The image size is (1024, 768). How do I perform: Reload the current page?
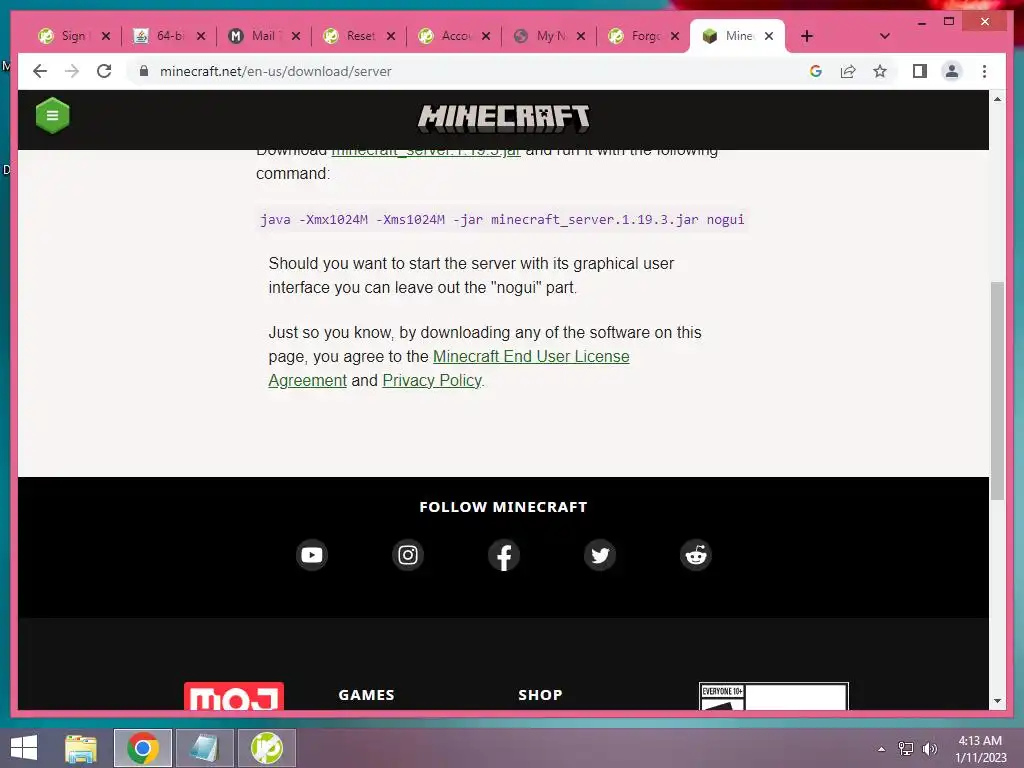pyautogui.click(x=104, y=71)
